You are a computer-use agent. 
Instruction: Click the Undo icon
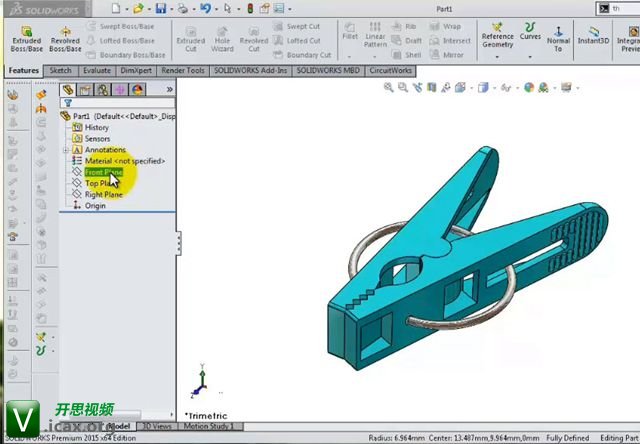(x=205, y=8)
